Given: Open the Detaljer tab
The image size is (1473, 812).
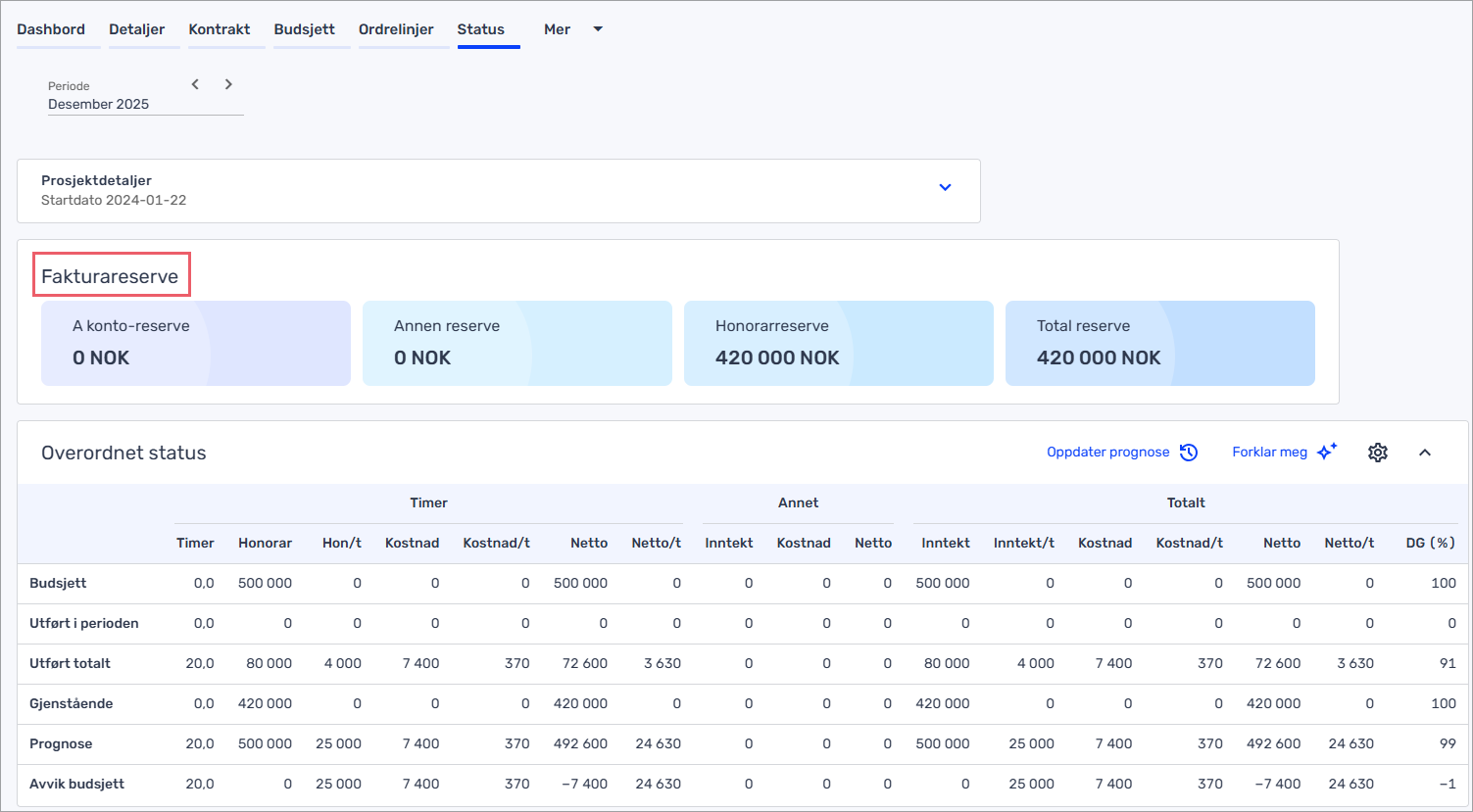Looking at the screenshot, I should (x=136, y=29).
